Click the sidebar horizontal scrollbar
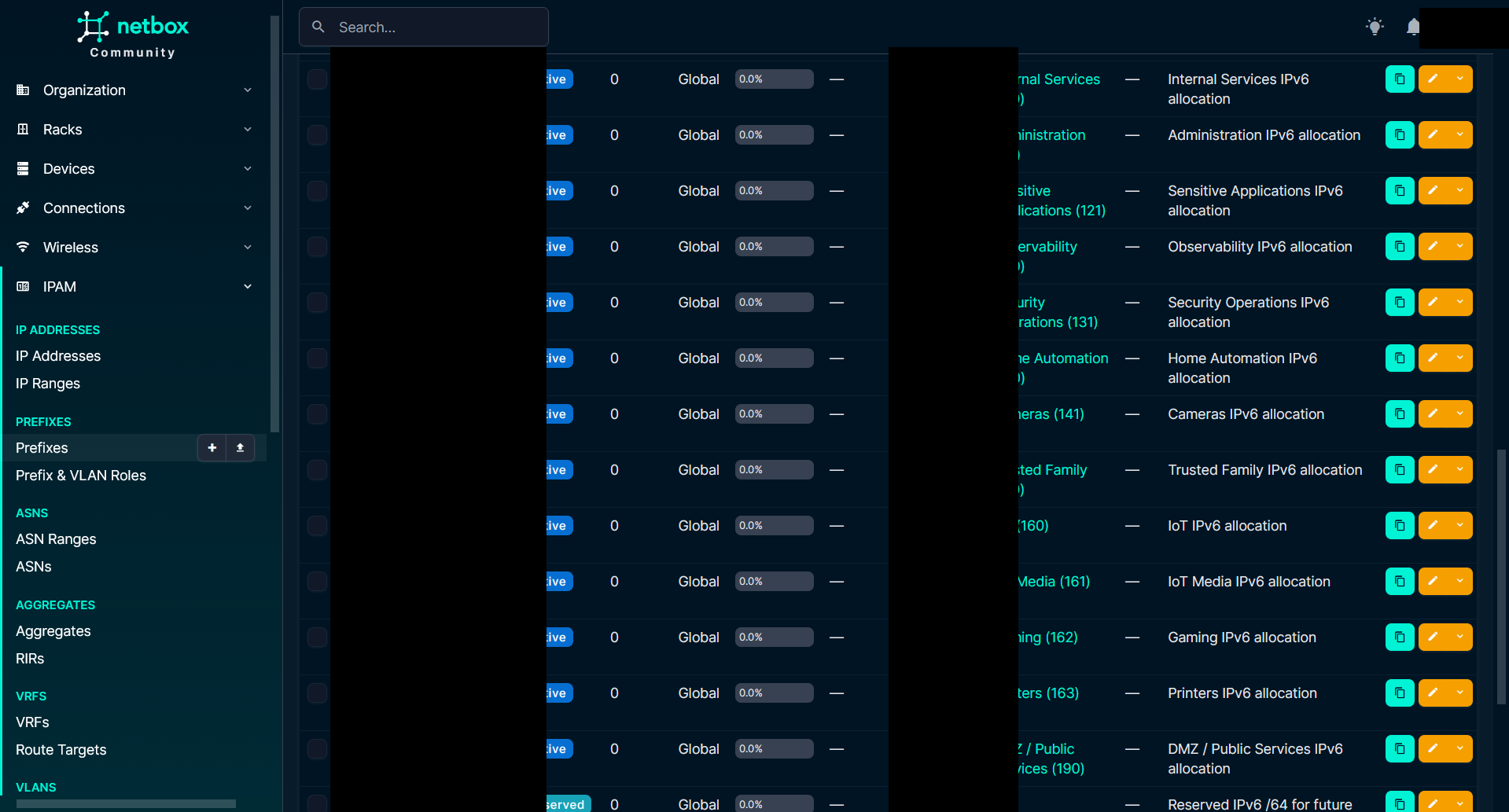The width and height of the screenshot is (1509, 812). click(x=126, y=803)
